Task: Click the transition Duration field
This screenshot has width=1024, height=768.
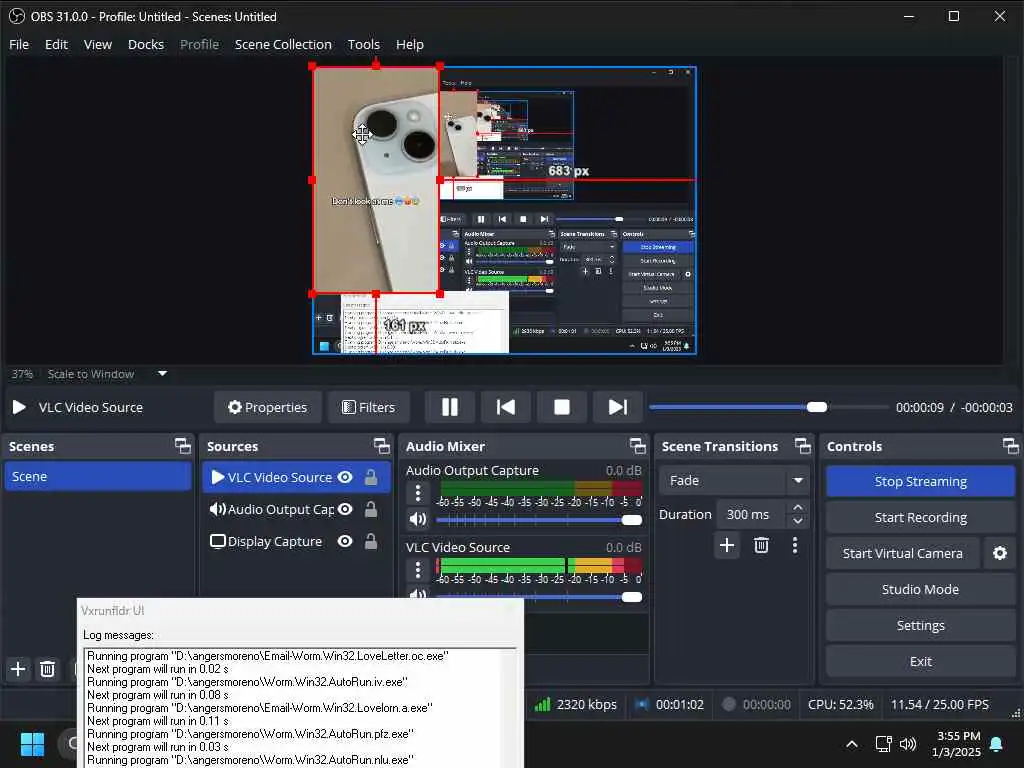Action: coord(752,515)
